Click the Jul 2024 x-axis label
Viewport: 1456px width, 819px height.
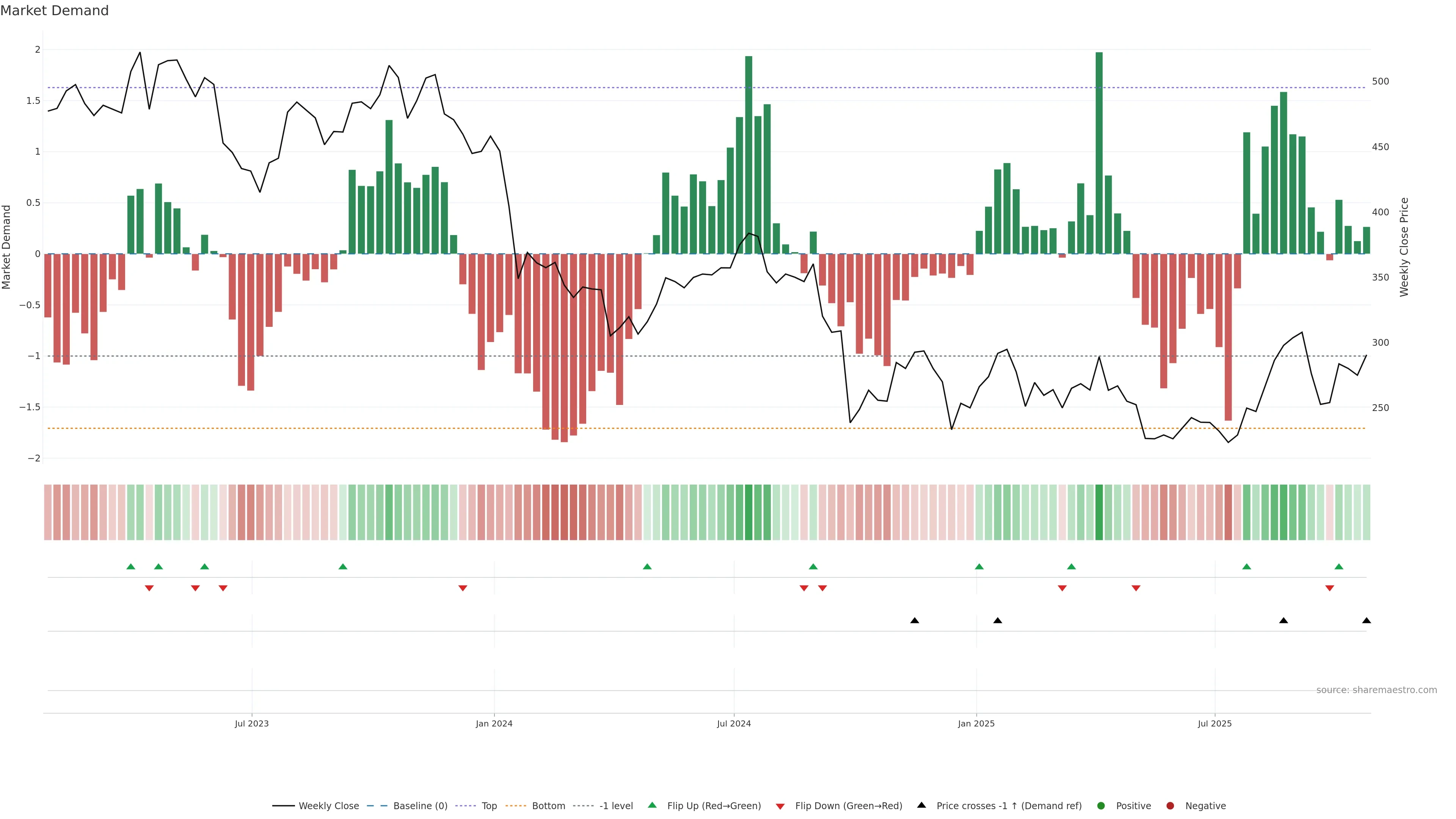click(734, 723)
